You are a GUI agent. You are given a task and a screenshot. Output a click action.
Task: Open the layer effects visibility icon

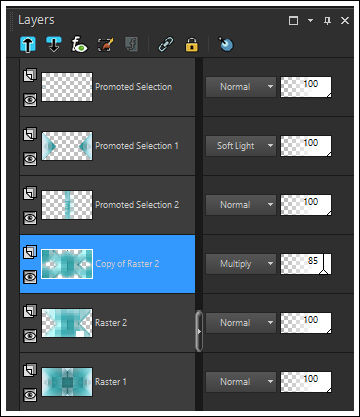pos(80,45)
